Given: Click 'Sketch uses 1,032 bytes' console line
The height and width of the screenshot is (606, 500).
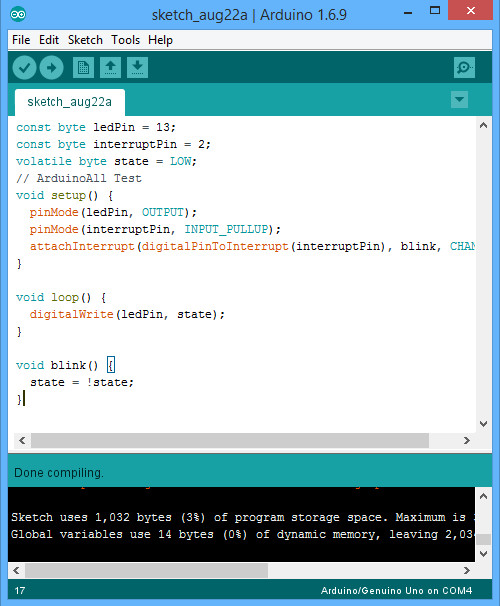Looking at the screenshot, I should 243,517.
